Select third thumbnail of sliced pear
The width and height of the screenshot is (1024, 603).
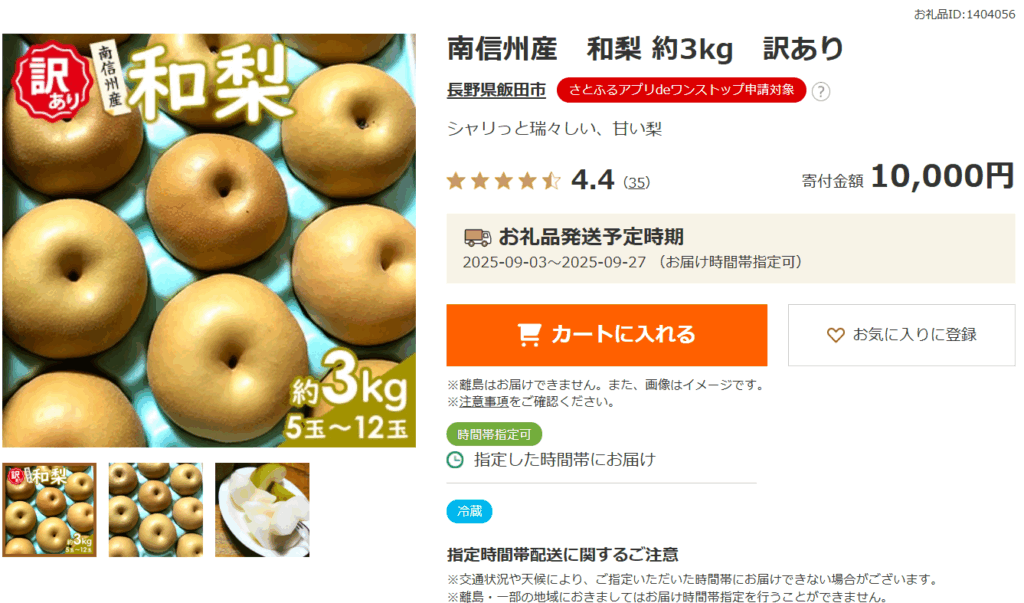coord(262,510)
